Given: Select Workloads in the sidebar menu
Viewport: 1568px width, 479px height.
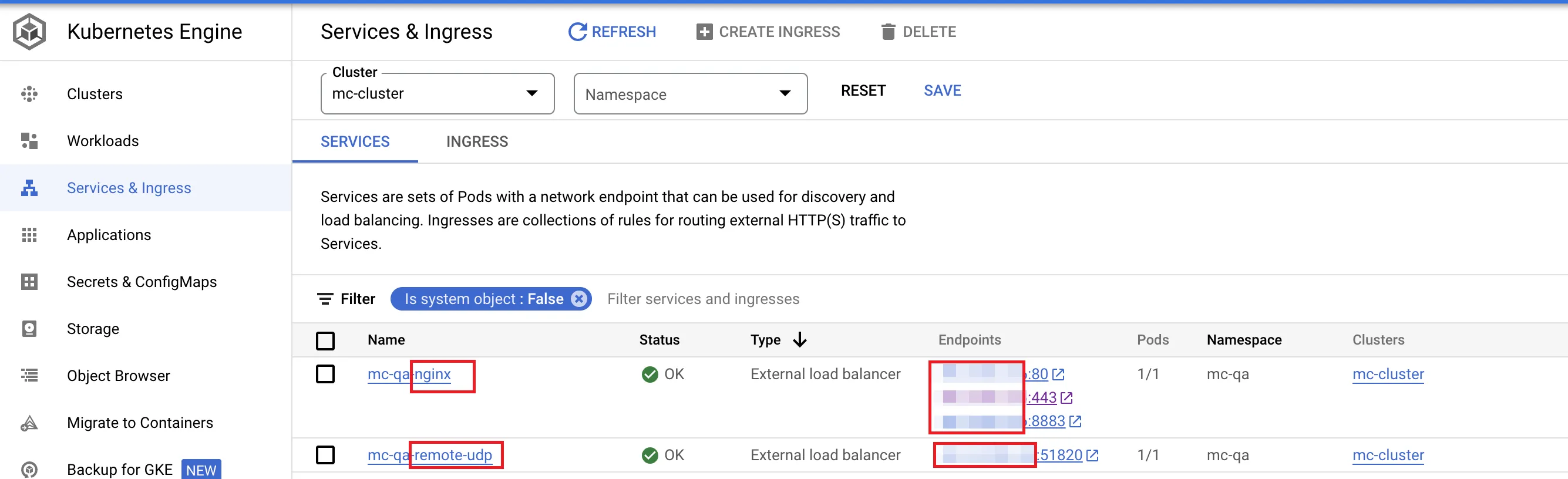Looking at the screenshot, I should click(x=103, y=141).
